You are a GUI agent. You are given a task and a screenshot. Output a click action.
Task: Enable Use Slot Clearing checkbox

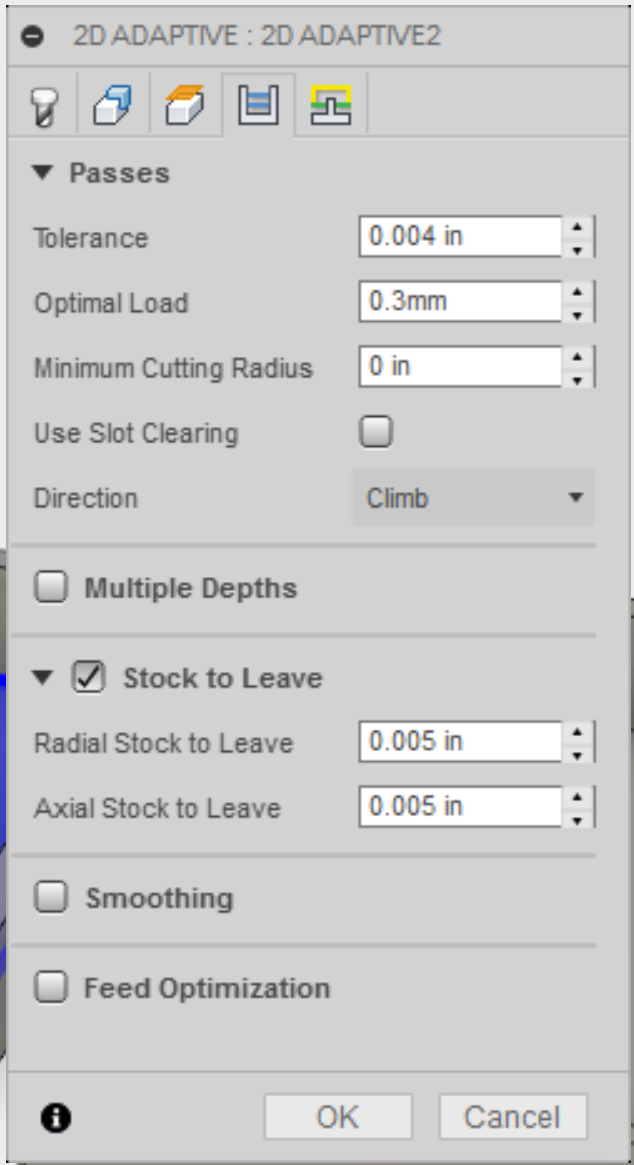pyautogui.click(x=376, y=432)
